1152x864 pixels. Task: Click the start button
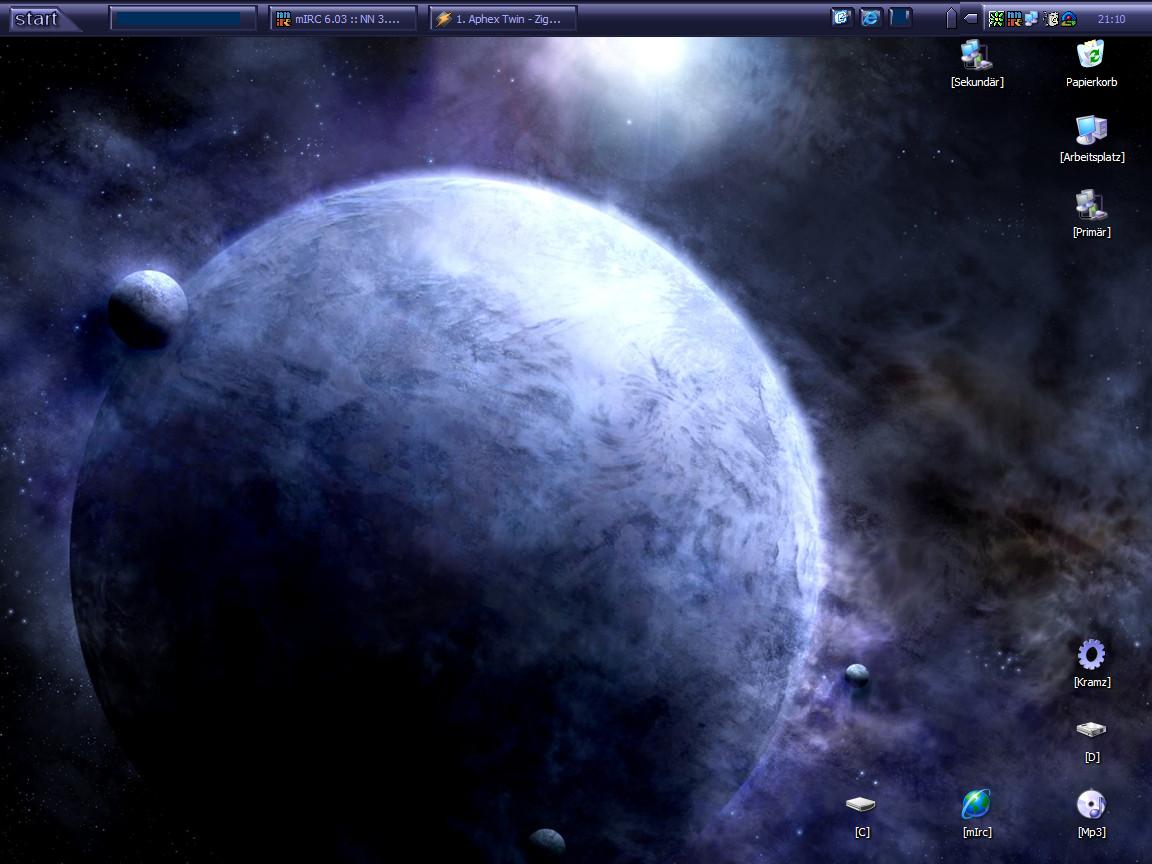click(x=37, y=18)
